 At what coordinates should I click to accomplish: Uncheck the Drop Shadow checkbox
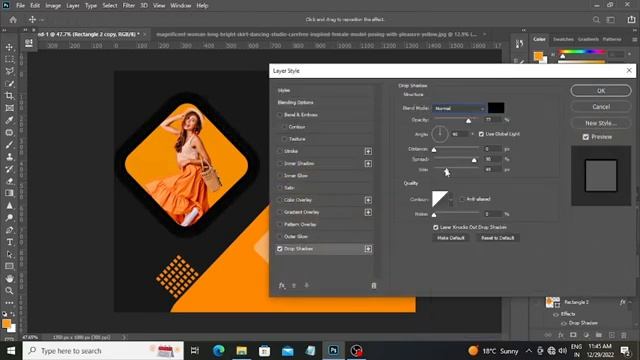[280, 249]
